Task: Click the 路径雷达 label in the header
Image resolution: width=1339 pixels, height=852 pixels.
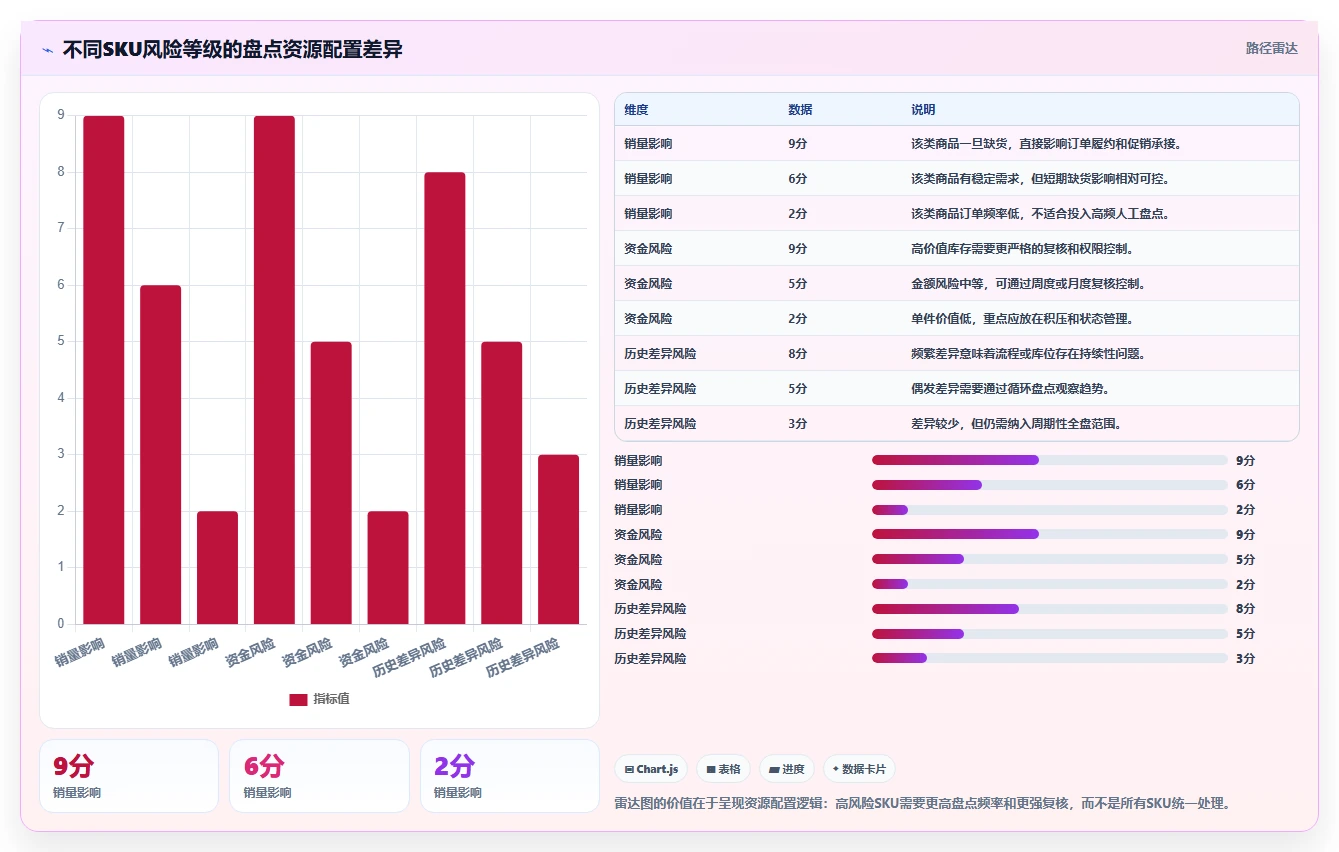Action: tap(1271, 48)
